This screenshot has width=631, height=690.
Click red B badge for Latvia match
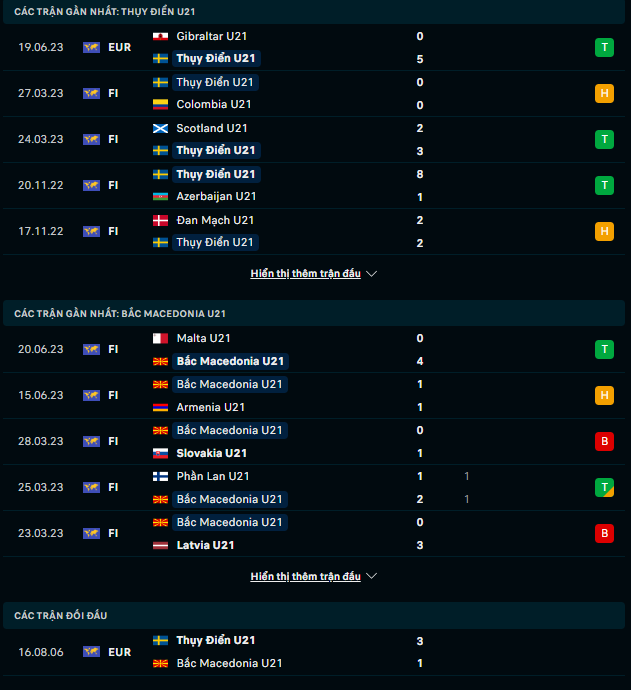point(604,534)
